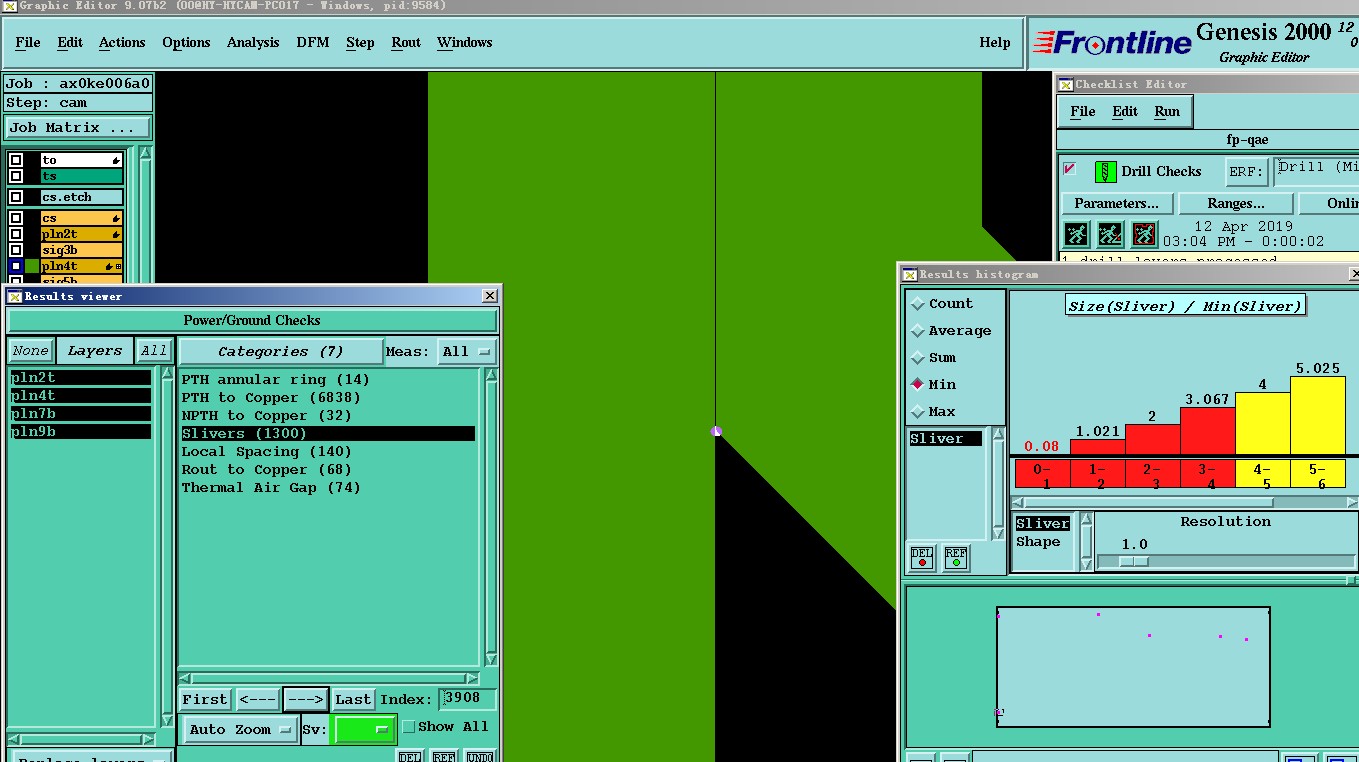Click the red-outlined running-man run icon
The width and height of the screenshot is (1359, 762).
[1144, 234]
